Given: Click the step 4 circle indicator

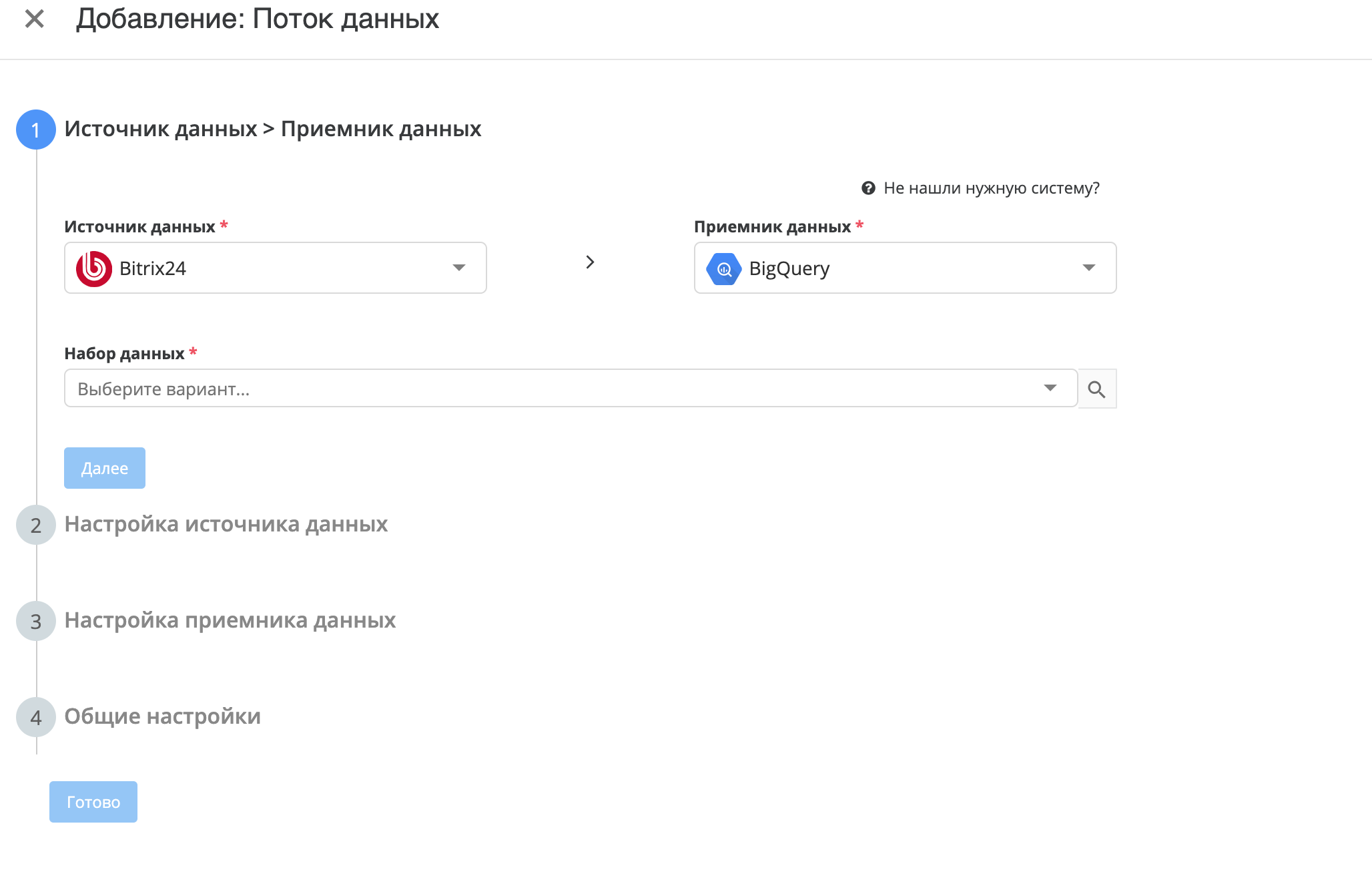Looking at the screenshot, I should 36,717.
